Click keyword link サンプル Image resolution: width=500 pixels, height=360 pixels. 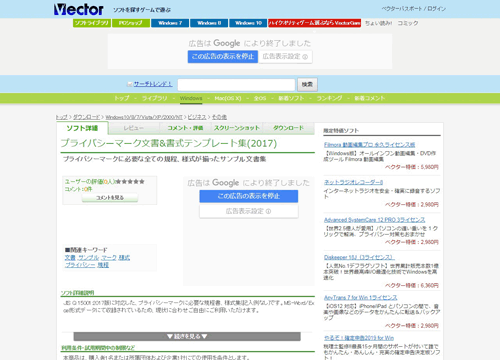[89, 258]
